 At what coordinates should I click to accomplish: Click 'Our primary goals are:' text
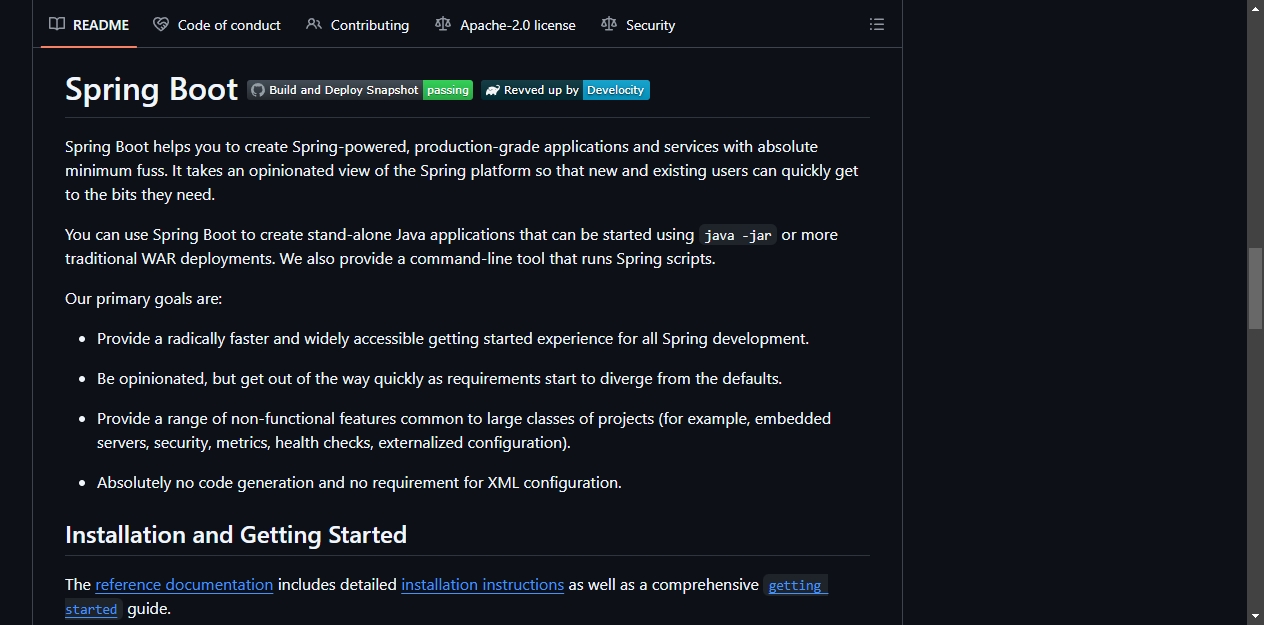(144, 299)
